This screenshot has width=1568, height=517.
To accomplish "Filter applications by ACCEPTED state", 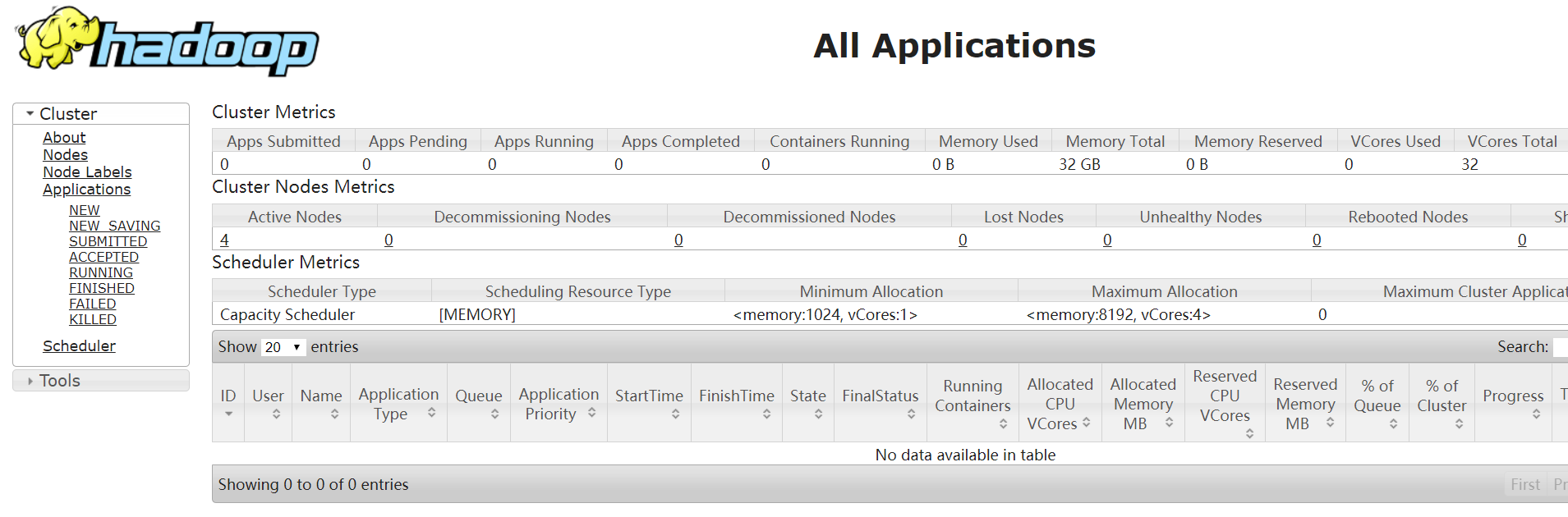I will 103,258.
